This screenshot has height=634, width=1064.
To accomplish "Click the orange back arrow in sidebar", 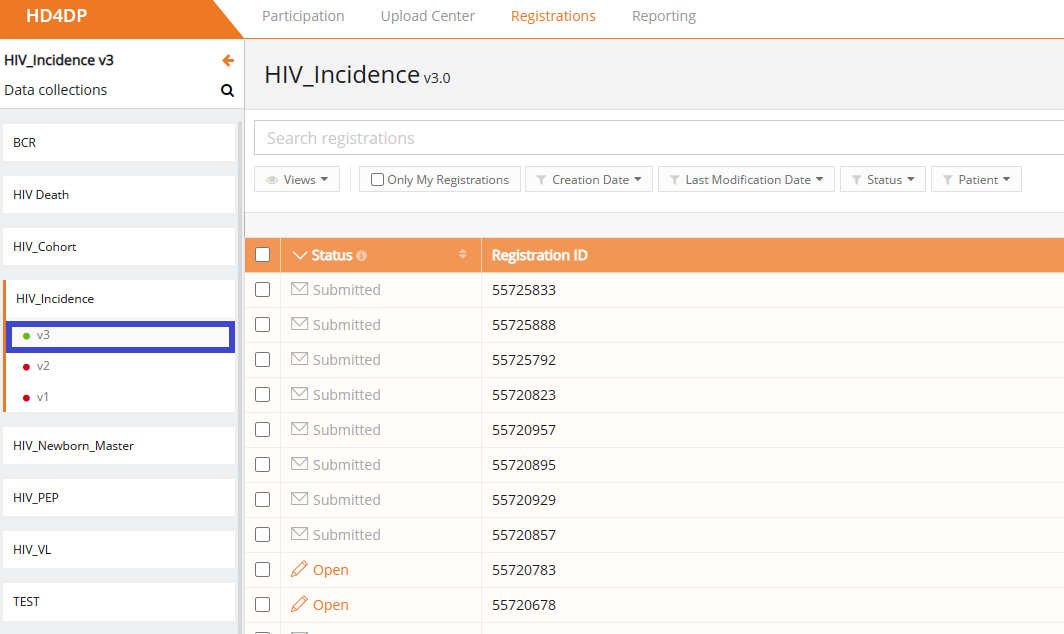I will pyautogui.click(x=228, y=60).
